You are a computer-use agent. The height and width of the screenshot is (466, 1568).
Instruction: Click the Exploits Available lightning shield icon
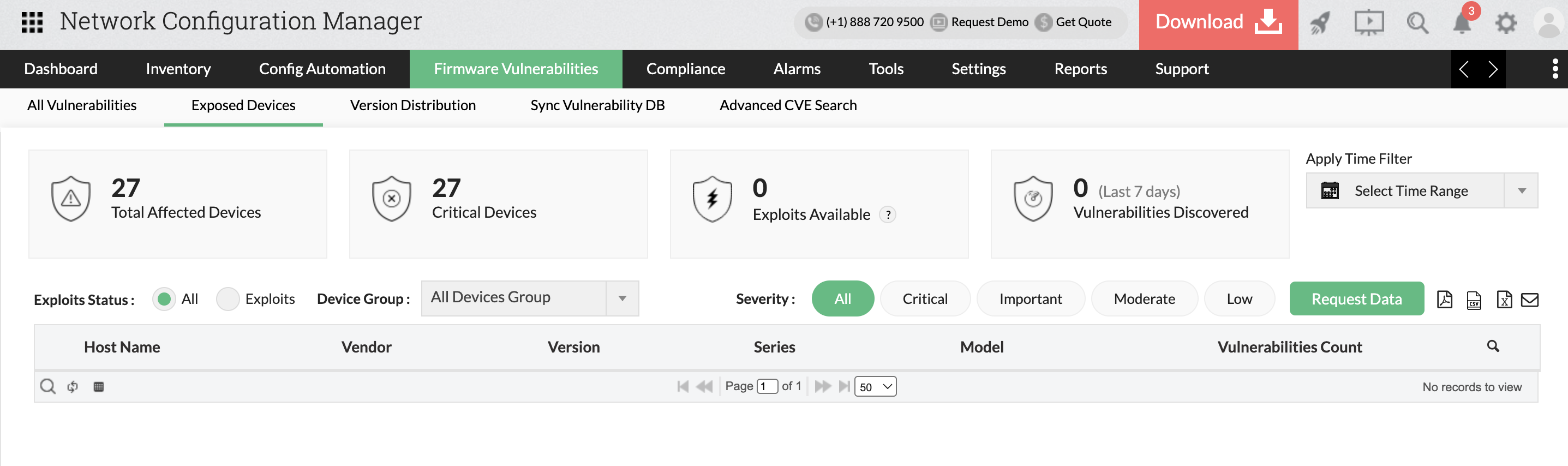(x=712, y=199)
